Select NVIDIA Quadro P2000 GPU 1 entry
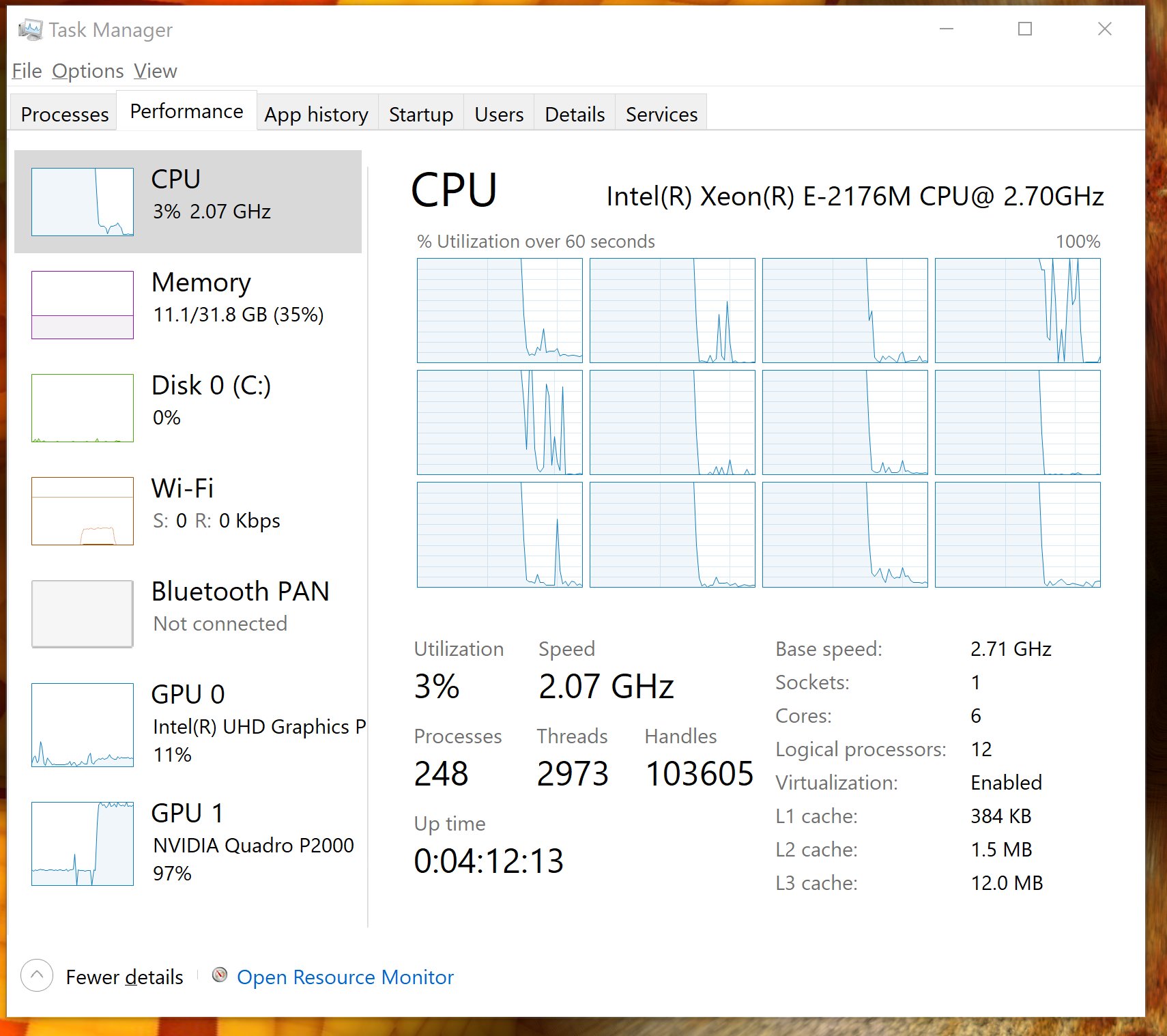The image size is (1167, 1036). coord(188,844)
